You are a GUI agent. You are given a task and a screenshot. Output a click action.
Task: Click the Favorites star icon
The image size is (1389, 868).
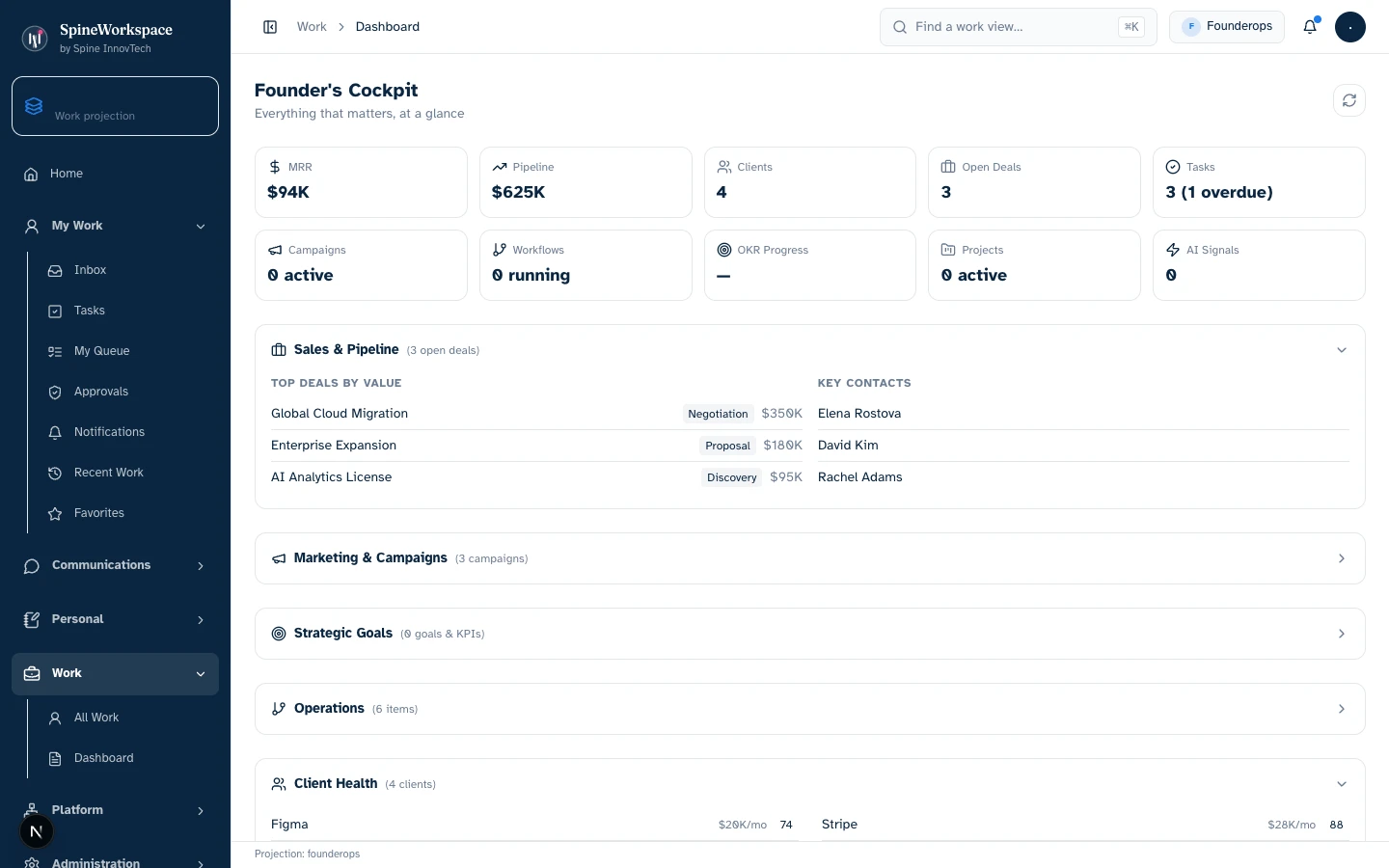[55, 514]
